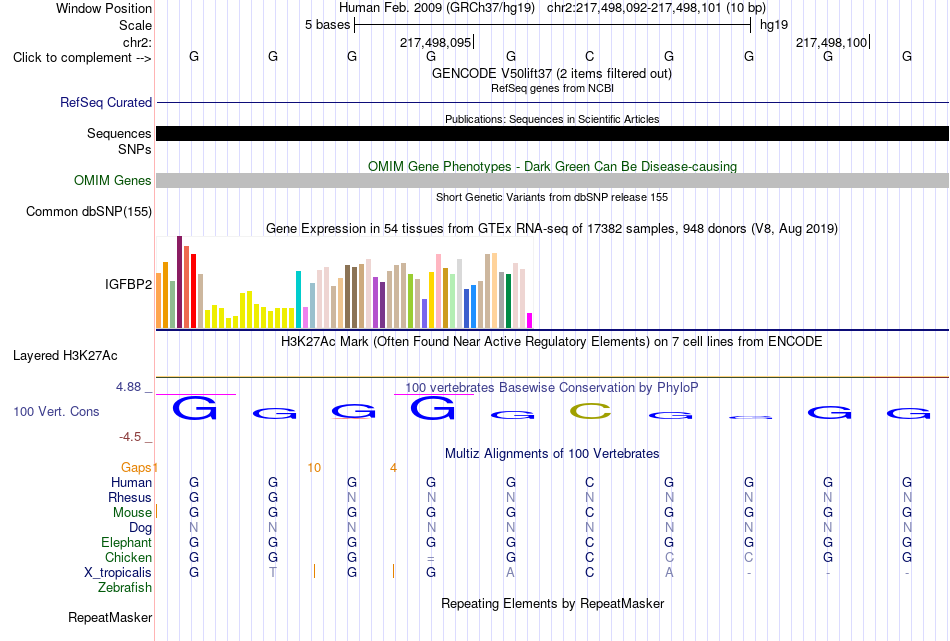Click the Elephant species label
Screen dimensions: 950x641
[x=126, y=543]
